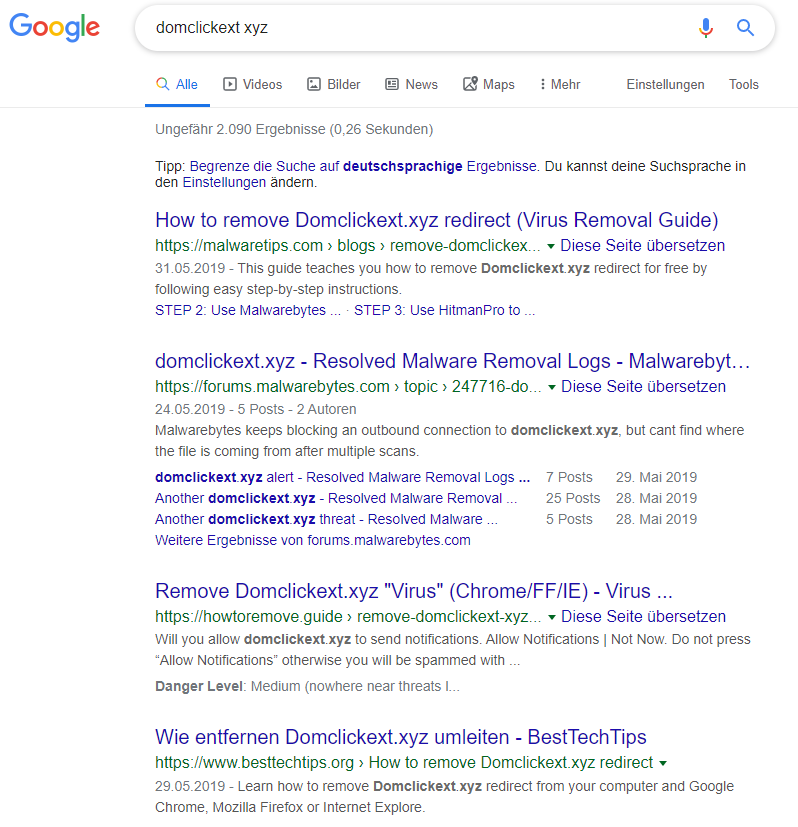Click the 7 Posts count entry
798x827 pixels.
(x=569, y=477)
